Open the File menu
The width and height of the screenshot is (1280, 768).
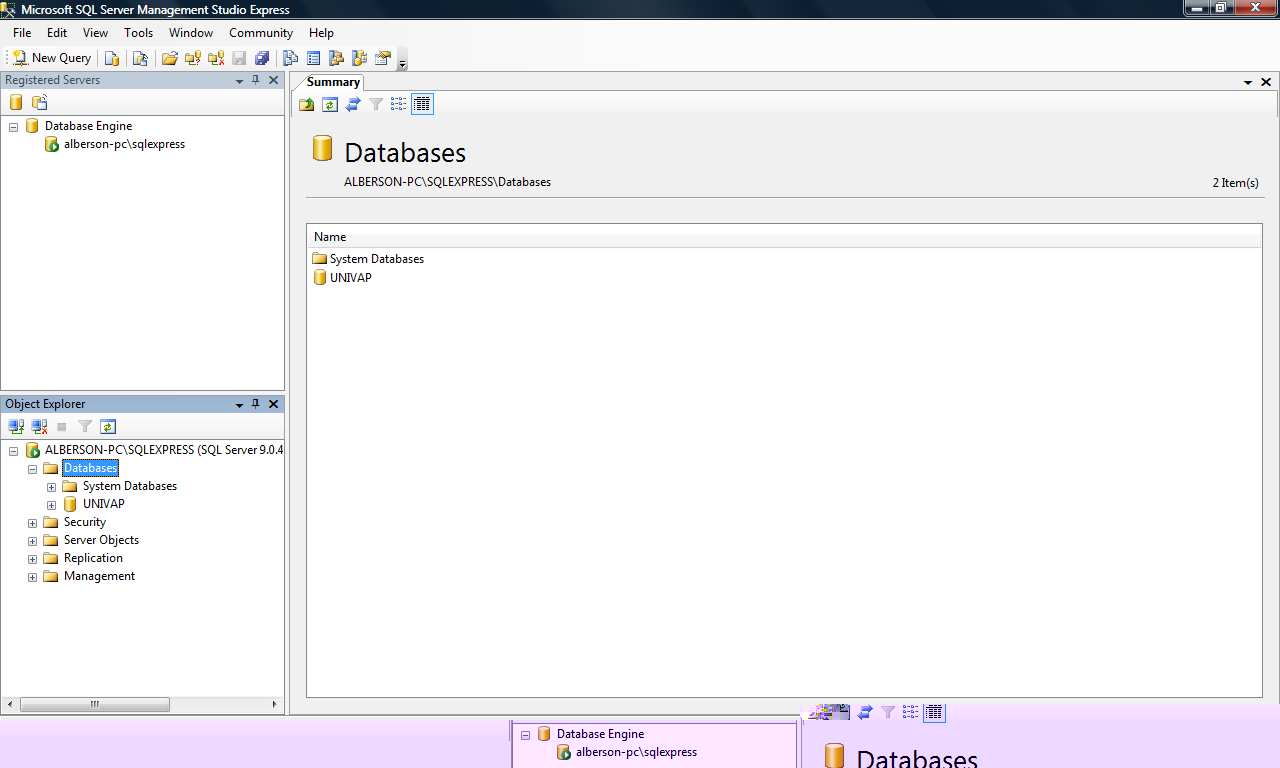(x=22, y=33)
